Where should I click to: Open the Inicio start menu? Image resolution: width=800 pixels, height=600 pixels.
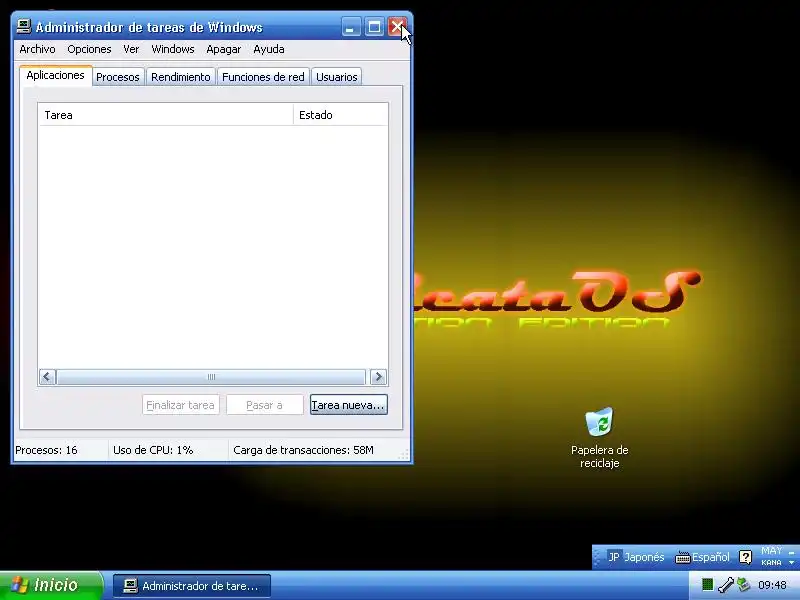(52, 585)
